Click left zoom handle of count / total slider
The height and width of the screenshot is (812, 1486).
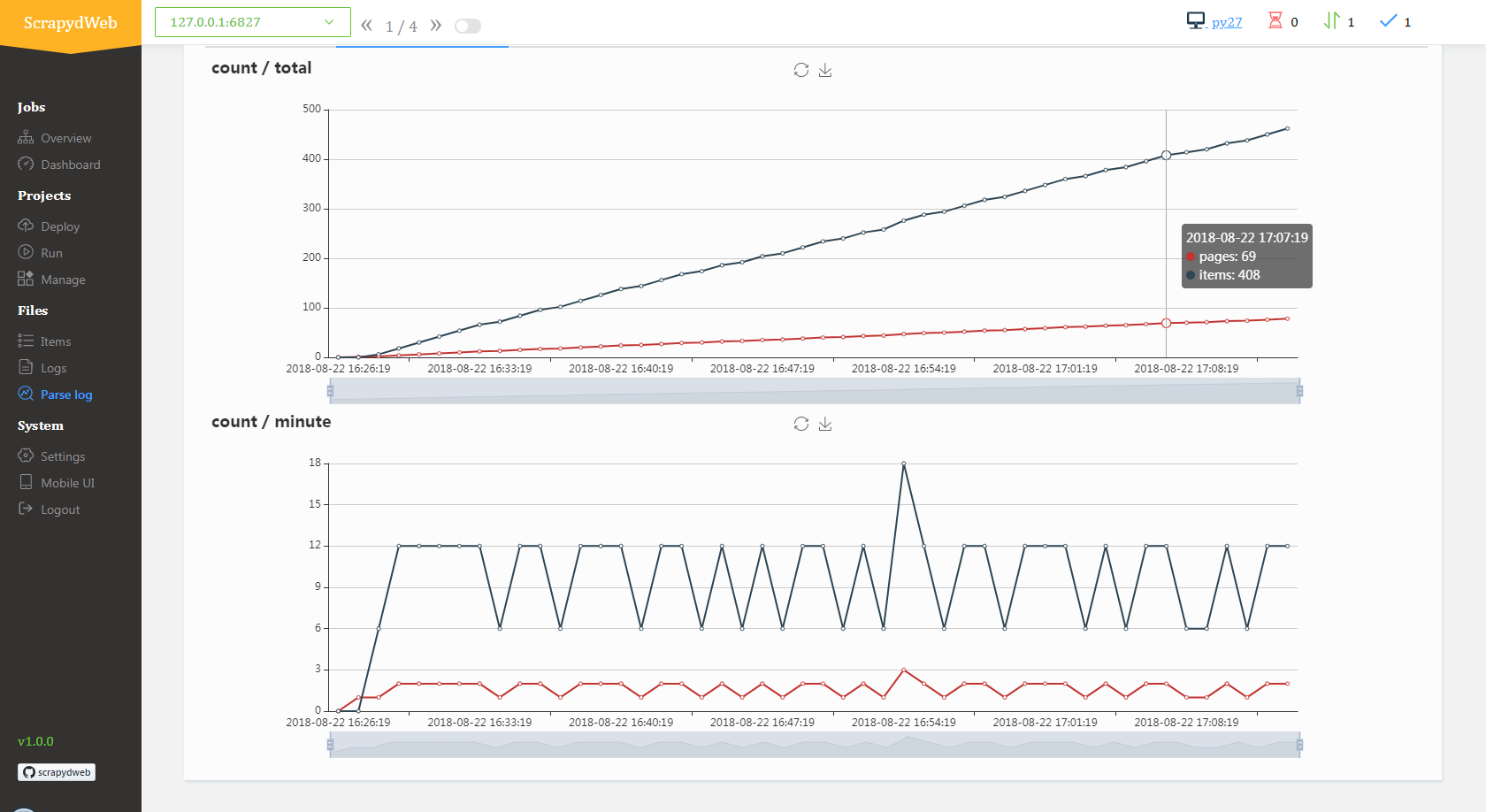[330, 391]
